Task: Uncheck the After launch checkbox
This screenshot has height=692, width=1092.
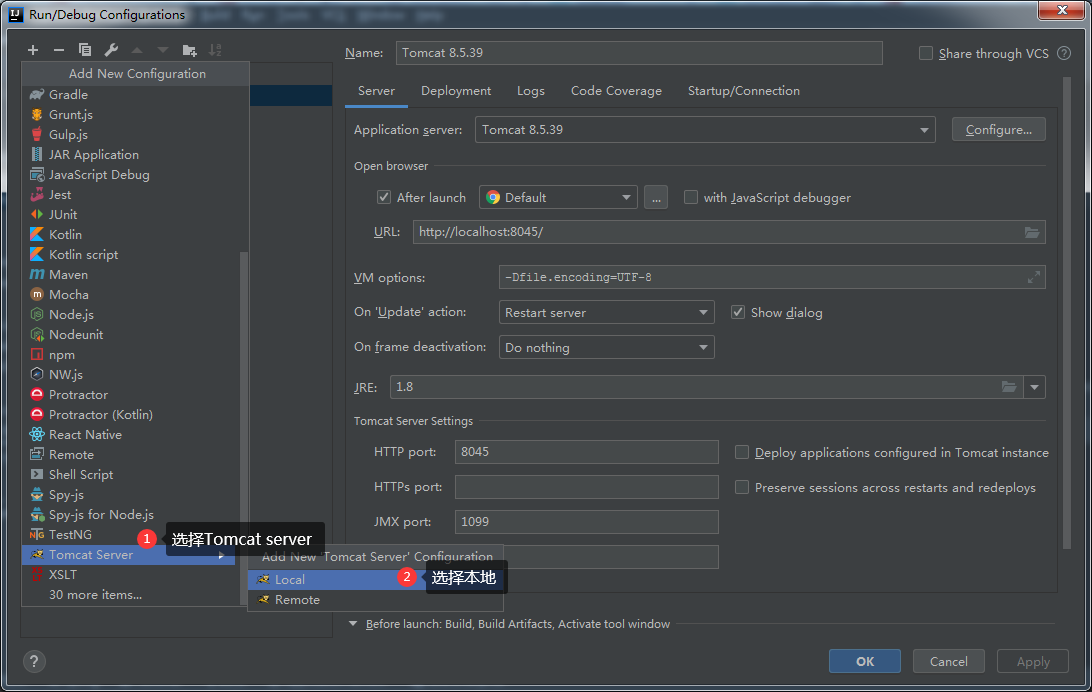Action: click(x=384, y=197)
